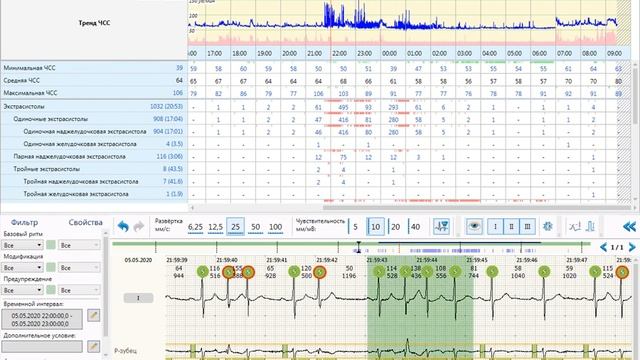
Task: Open the first Базовый ритм dropdown
Action: (22, 245)
